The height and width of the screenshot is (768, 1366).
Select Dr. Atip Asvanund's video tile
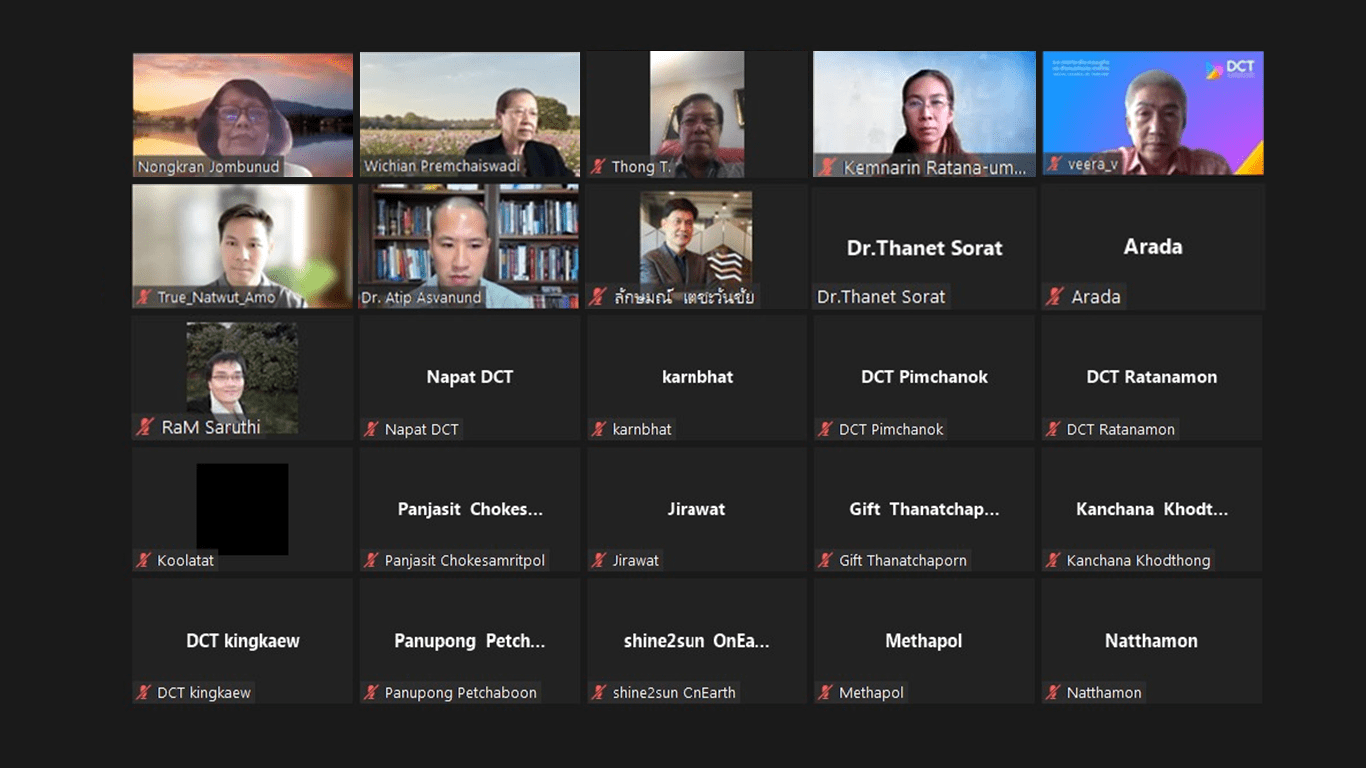click(470, 246)
